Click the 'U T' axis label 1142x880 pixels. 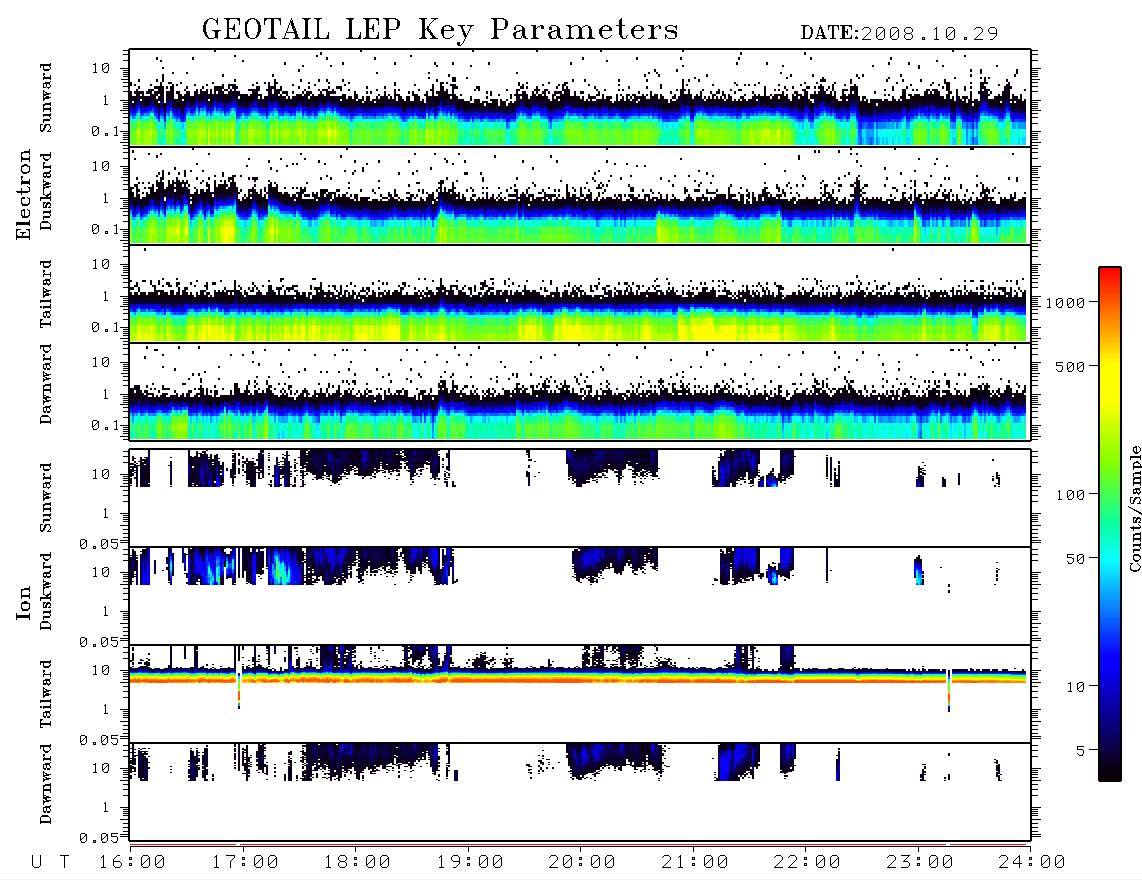click(x=50, y=863)
